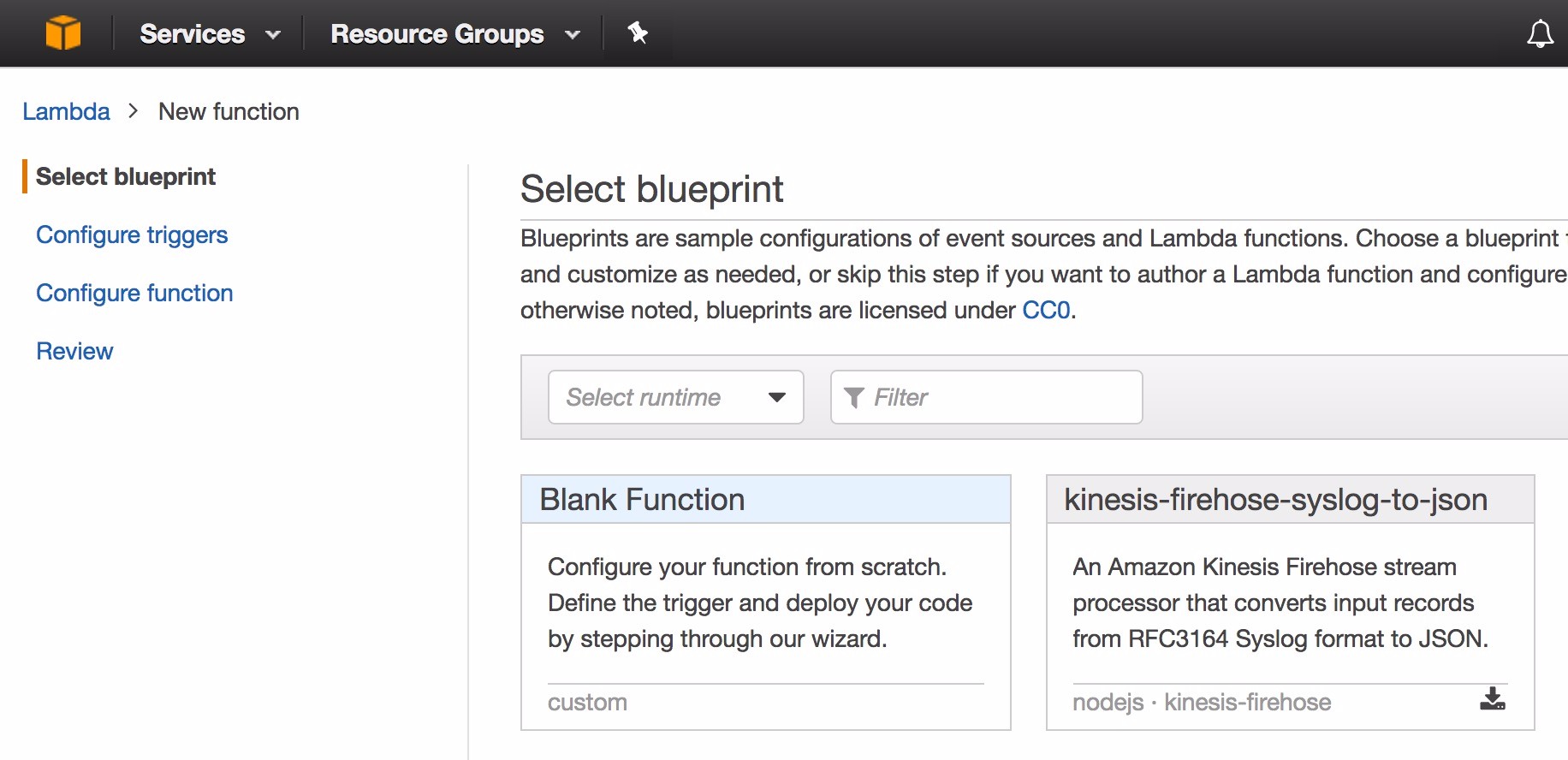Open the Select runtime dropdown

tap(675, 397)
